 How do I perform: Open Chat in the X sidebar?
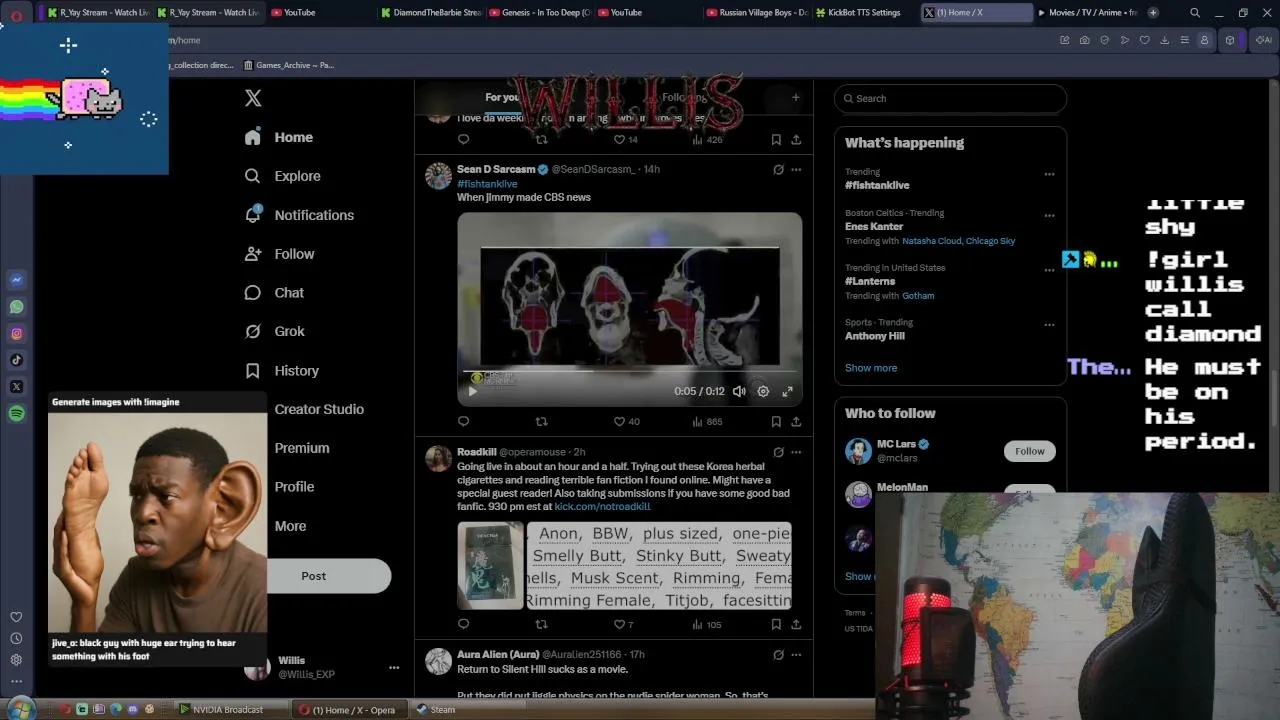(274, 293)
